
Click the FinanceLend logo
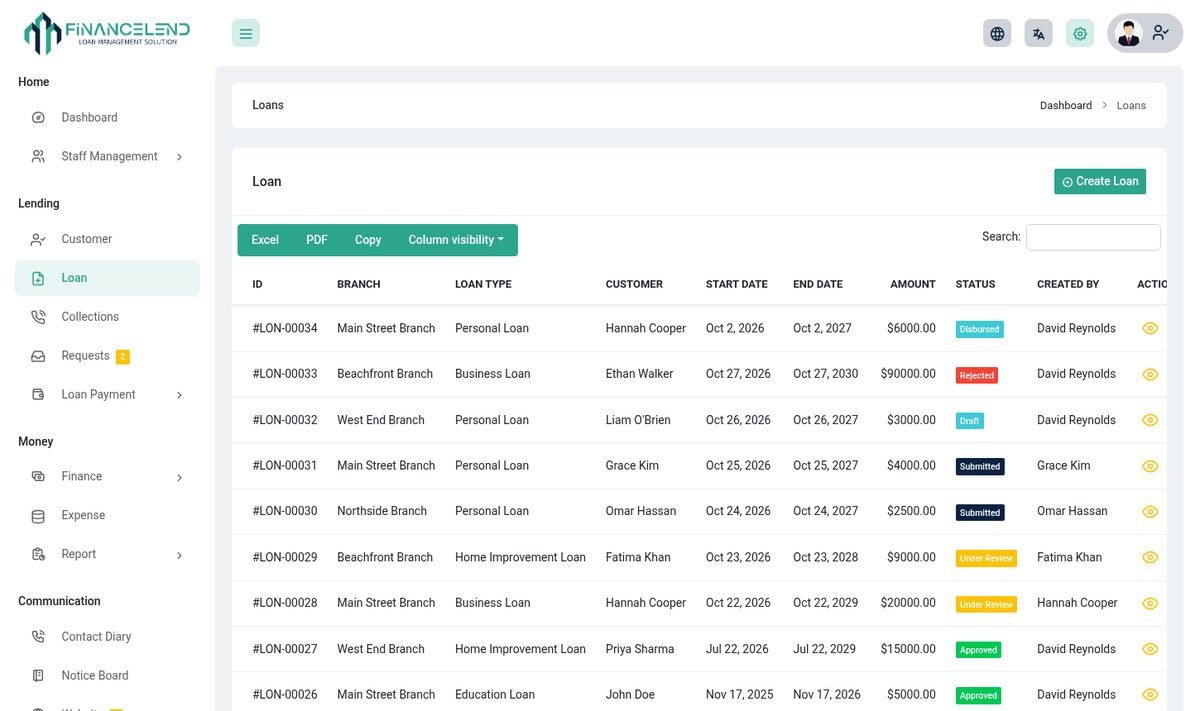pos(107,33)
